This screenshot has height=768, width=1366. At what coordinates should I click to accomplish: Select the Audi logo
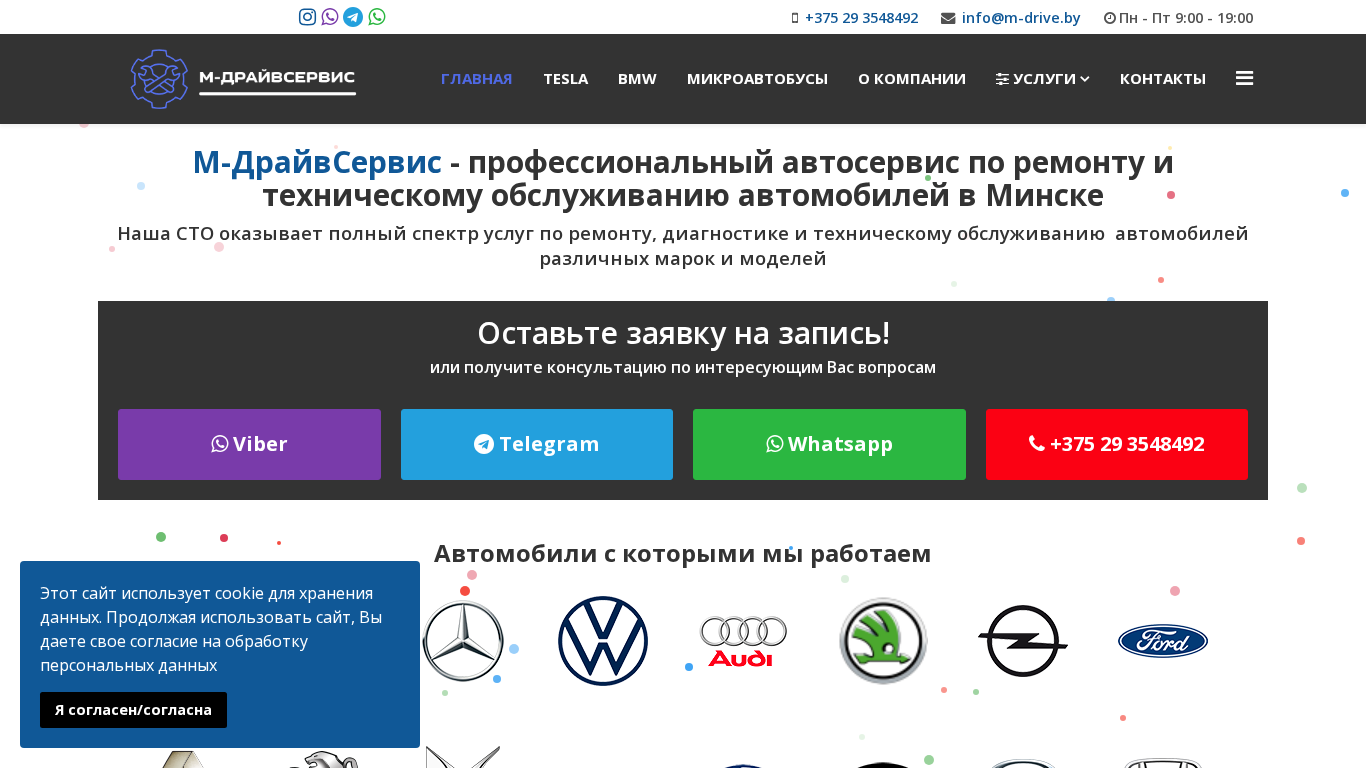(743, 641)
